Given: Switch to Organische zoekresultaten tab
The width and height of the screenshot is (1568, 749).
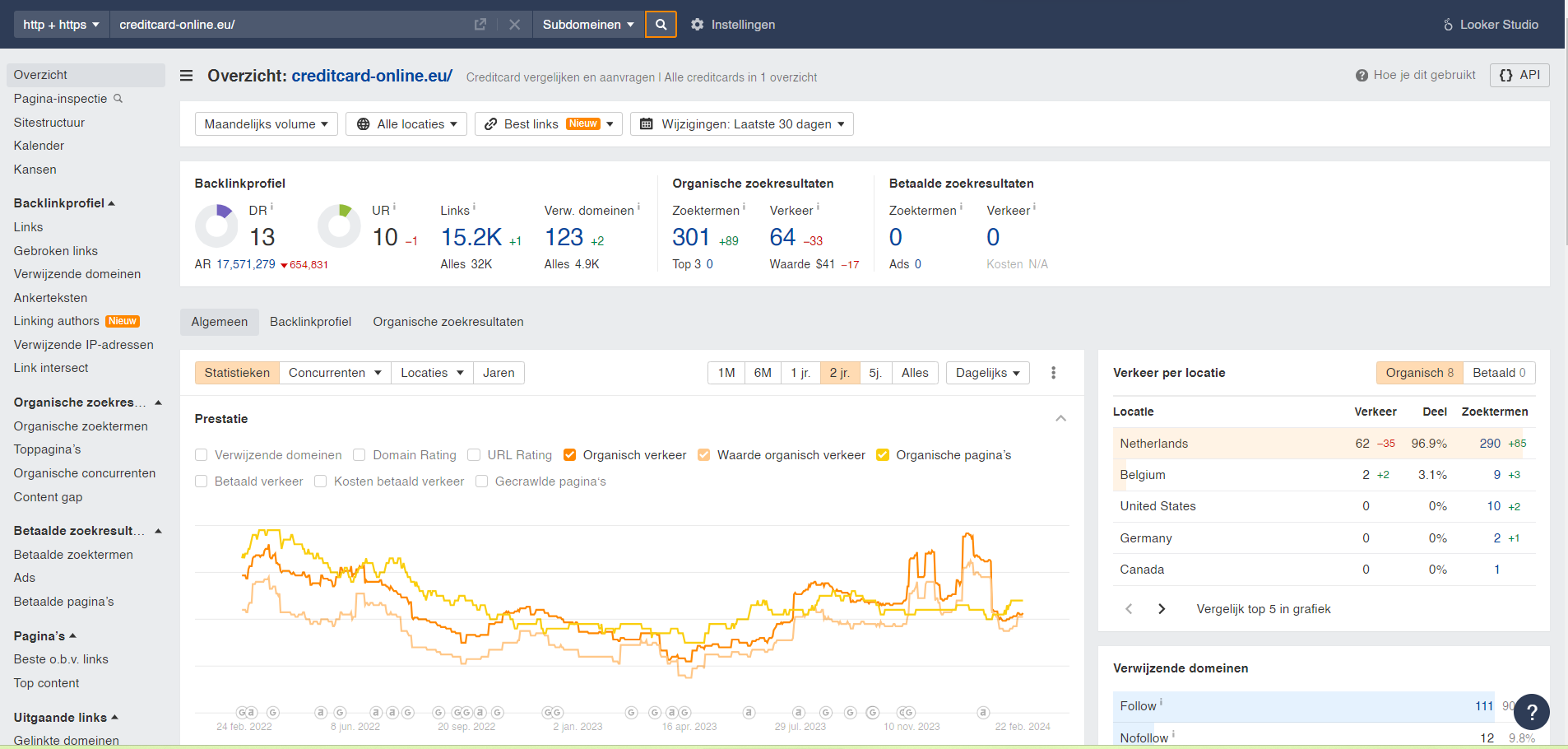Looking at the screenshot, I should pyautogui.click(x=448, y=322).
